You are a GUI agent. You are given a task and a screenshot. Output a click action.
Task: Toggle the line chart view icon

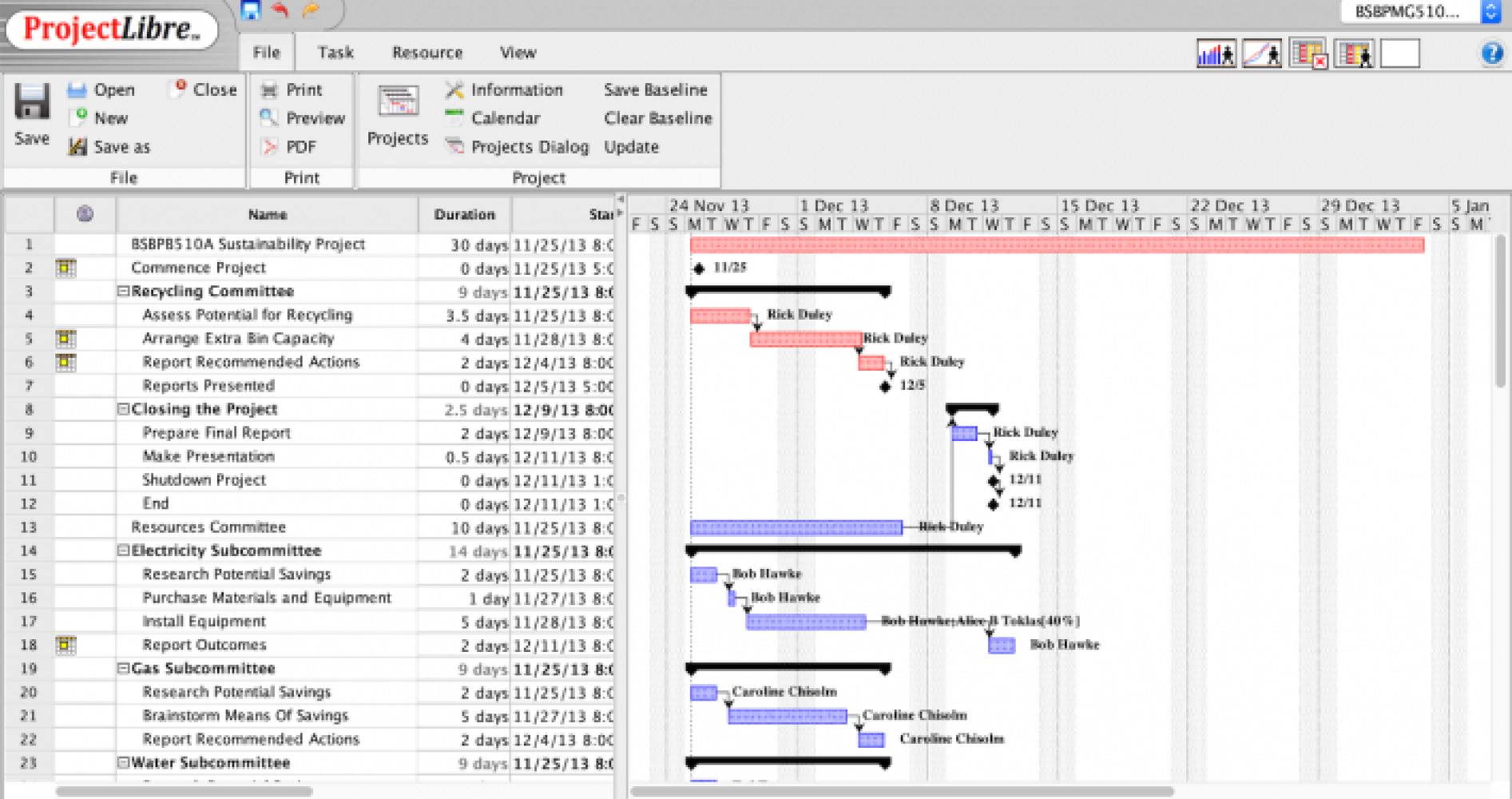(x=1262, y=54)
